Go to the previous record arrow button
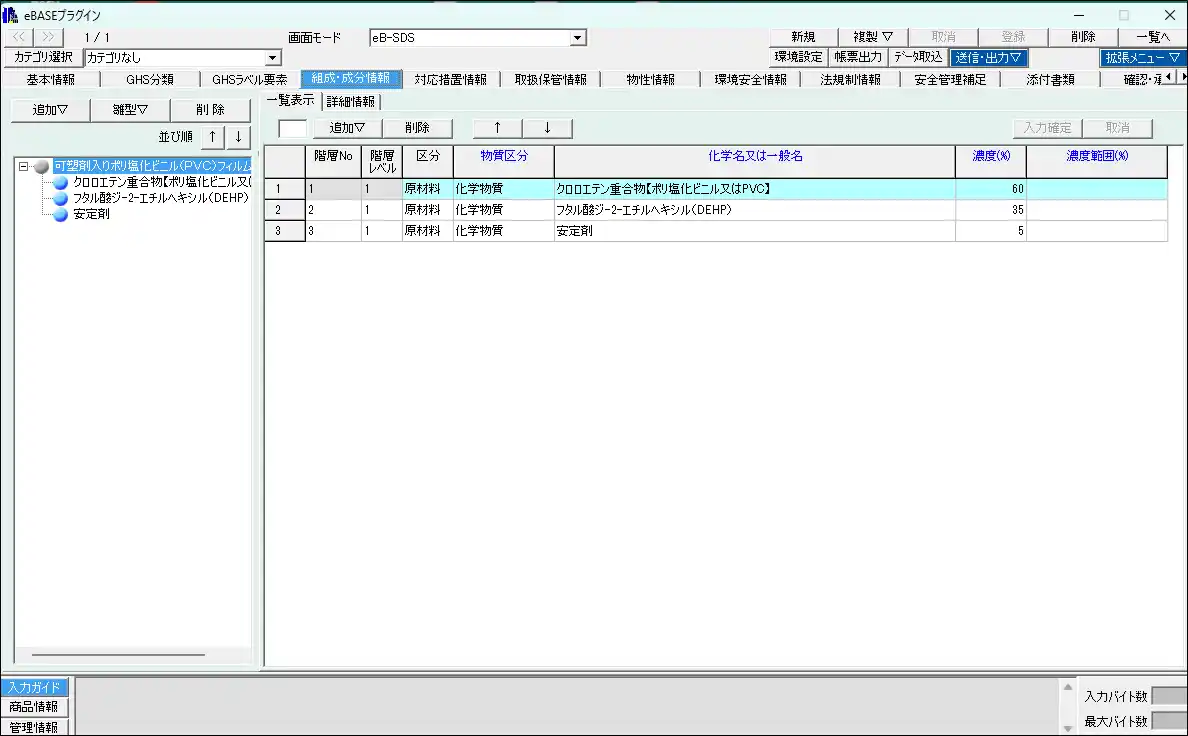Viewport: 1188px width, 736px height. pos(20,37)
